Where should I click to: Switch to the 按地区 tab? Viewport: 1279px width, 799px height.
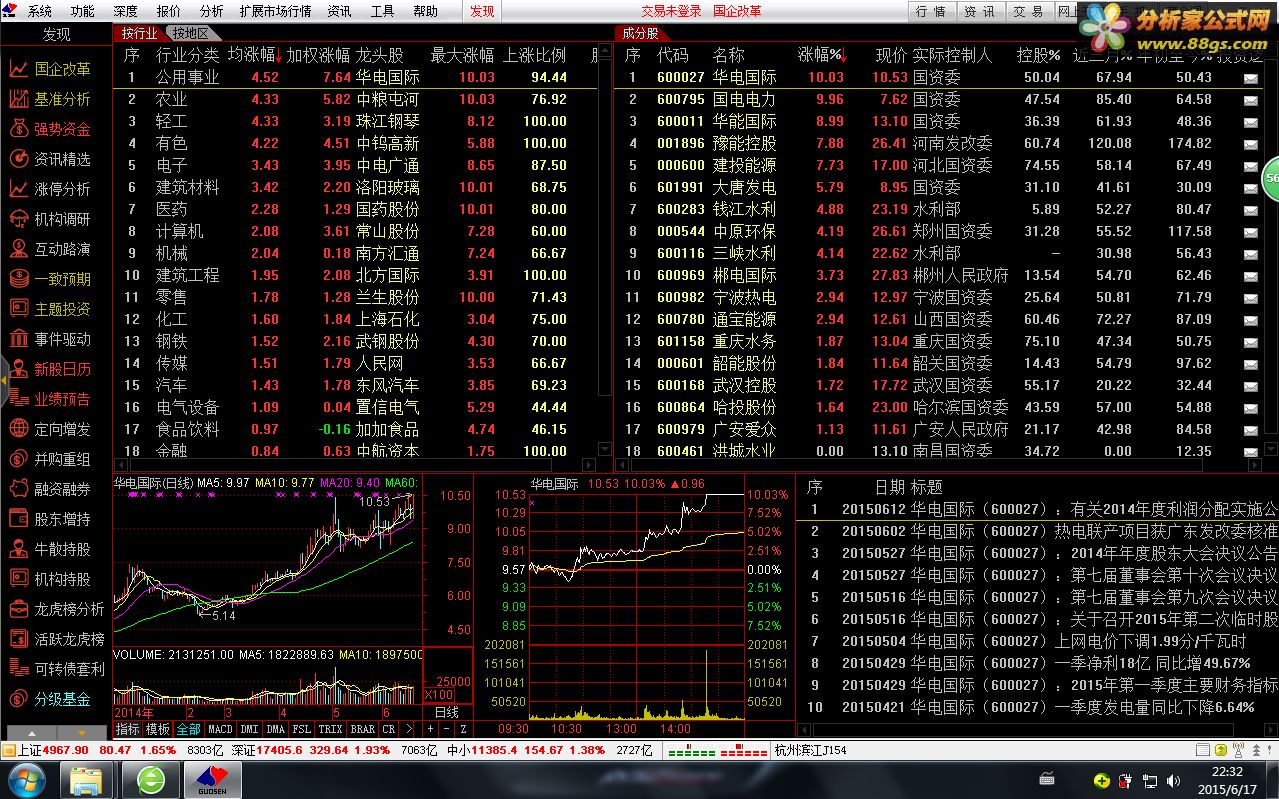190,33
